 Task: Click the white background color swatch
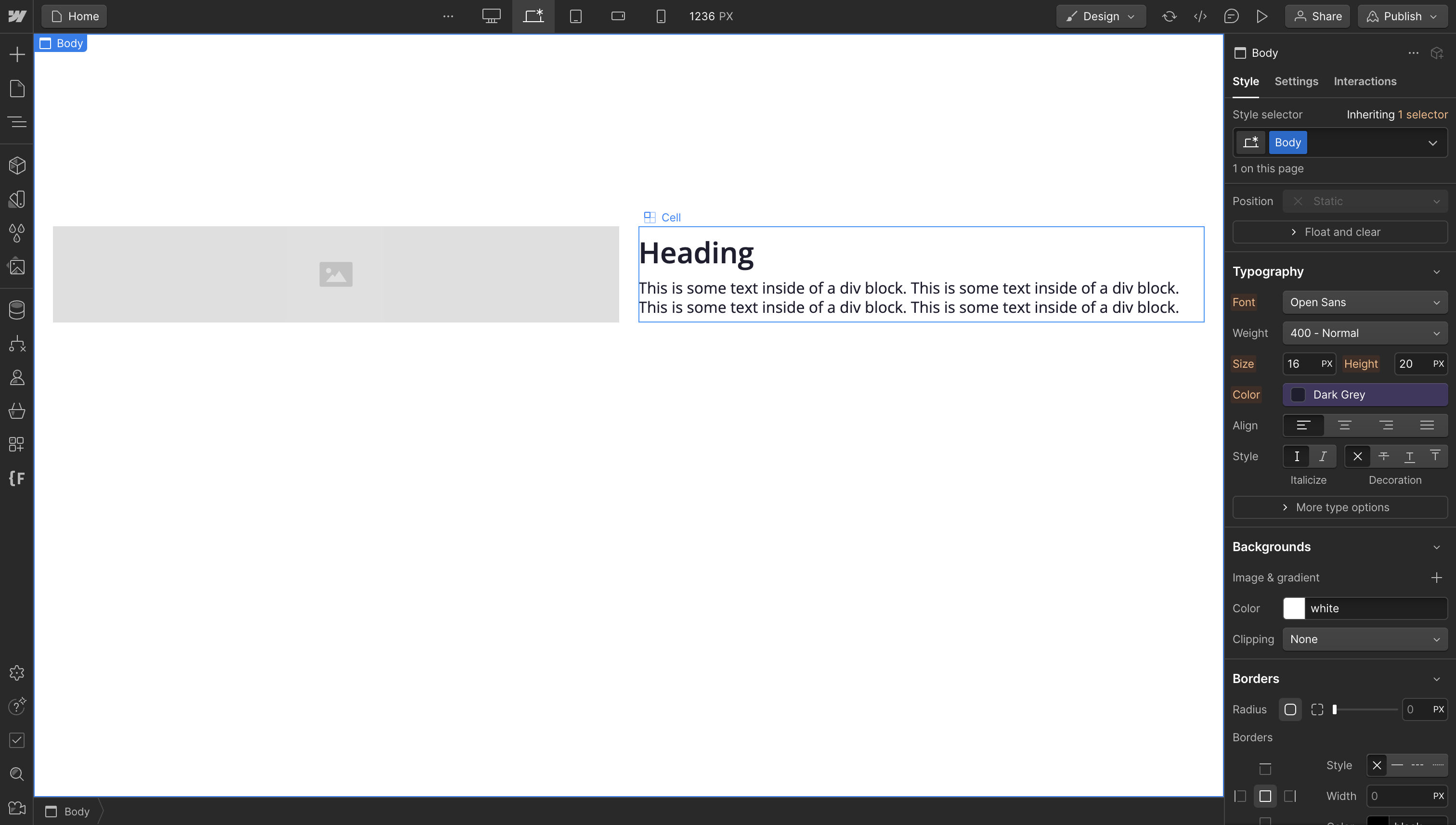coord(1293,608)
